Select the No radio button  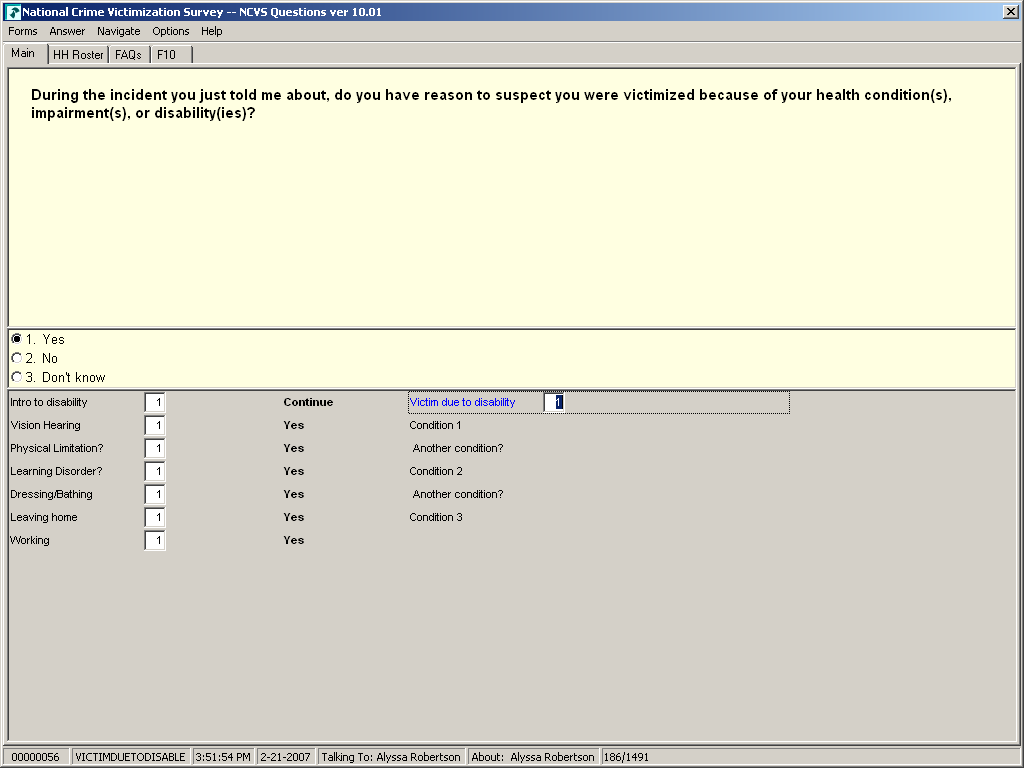pyautogui.click(x=16, y=358)
